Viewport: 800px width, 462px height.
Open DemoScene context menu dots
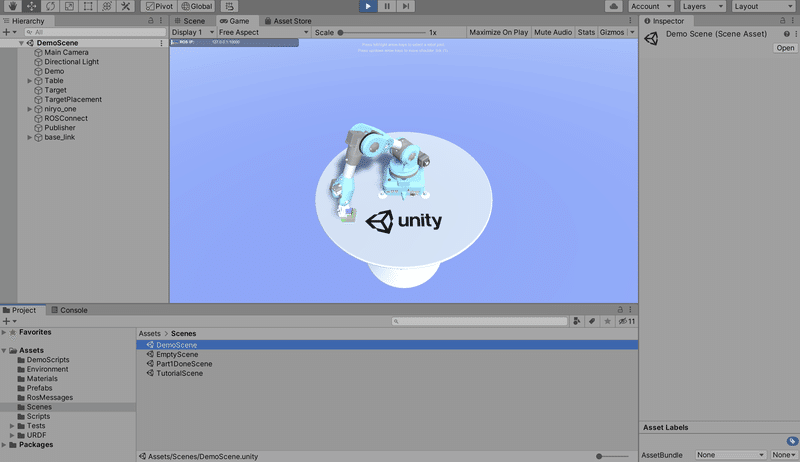(162, 43)
